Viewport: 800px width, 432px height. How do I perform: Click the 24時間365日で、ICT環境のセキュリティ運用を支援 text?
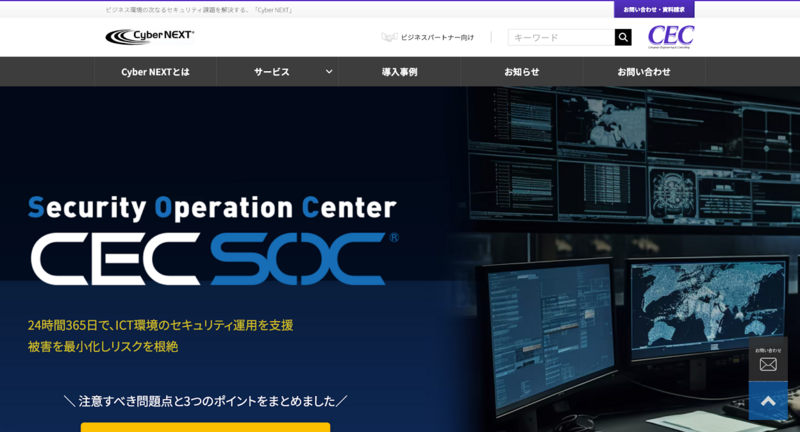[x=160, y=325]
